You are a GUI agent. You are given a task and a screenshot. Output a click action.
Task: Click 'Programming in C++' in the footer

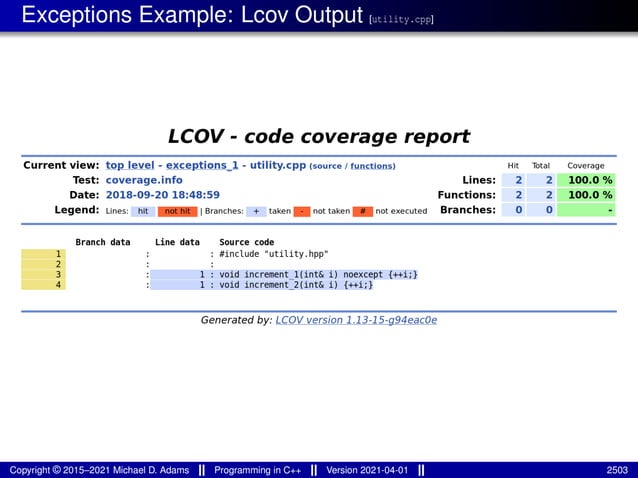coord(258,470)
